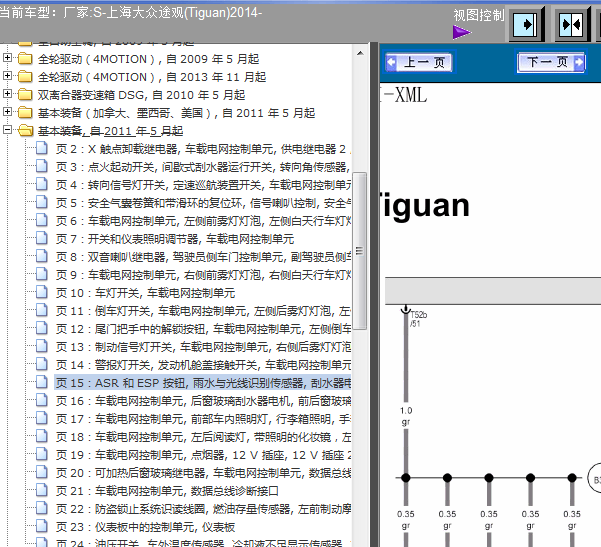601x547 pixels.
Task: Click document icon beside 页 3
Action: (42, 166)
